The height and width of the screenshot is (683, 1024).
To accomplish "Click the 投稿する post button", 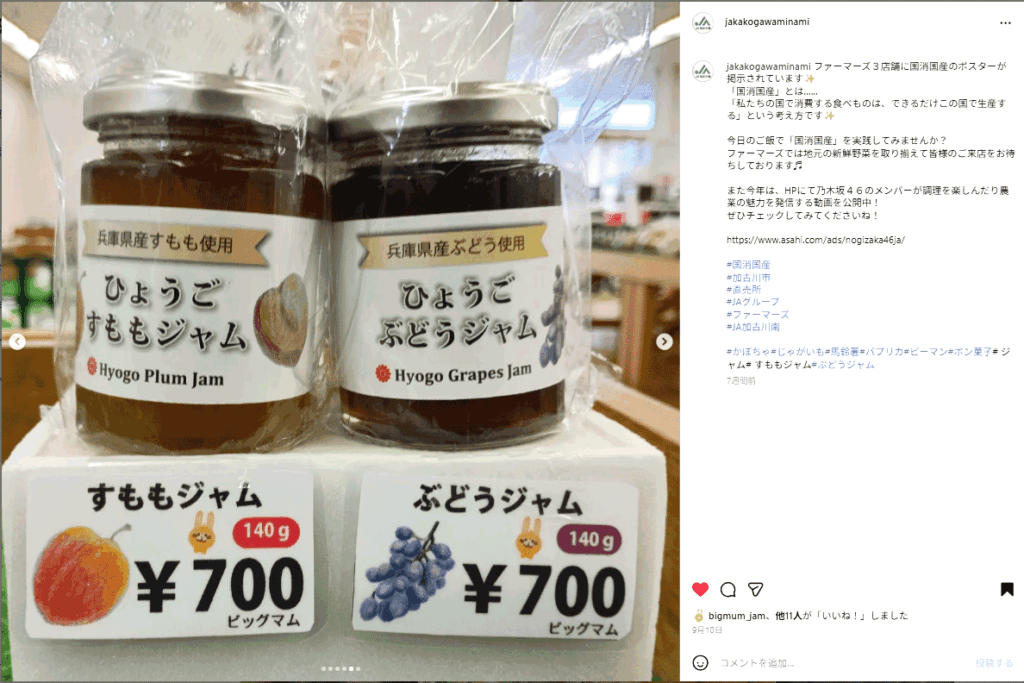I will [994, 663].
